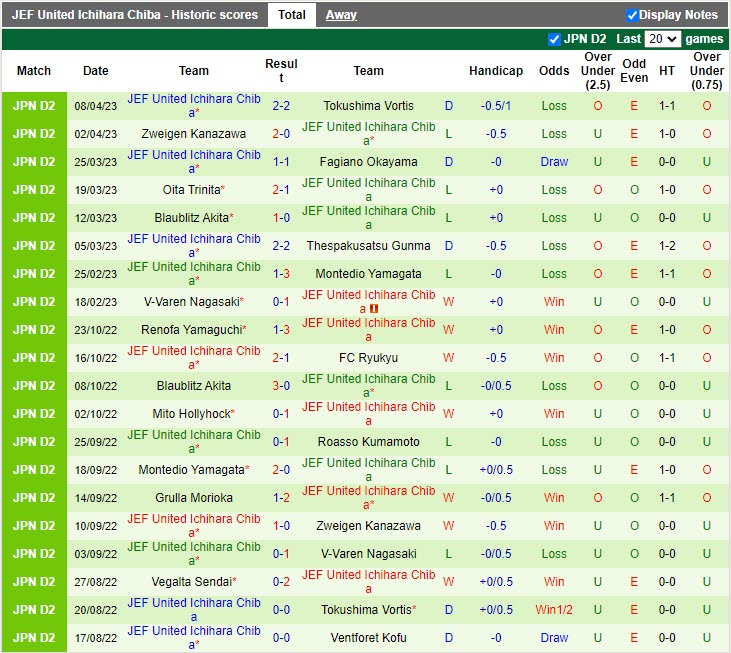Image resolution: width=731 pixels, height=653 pixels.
Task: Click the Odds column header
Action: point(554,71)
